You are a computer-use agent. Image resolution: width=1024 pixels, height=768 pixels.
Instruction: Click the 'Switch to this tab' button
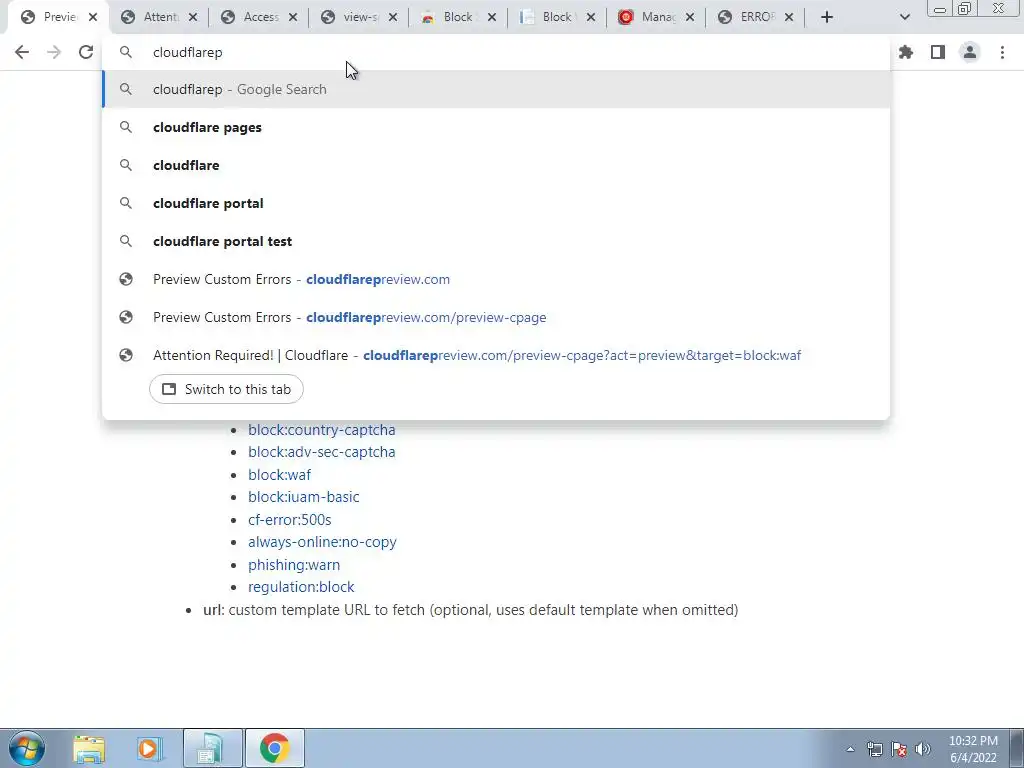[x=226, y=389]
